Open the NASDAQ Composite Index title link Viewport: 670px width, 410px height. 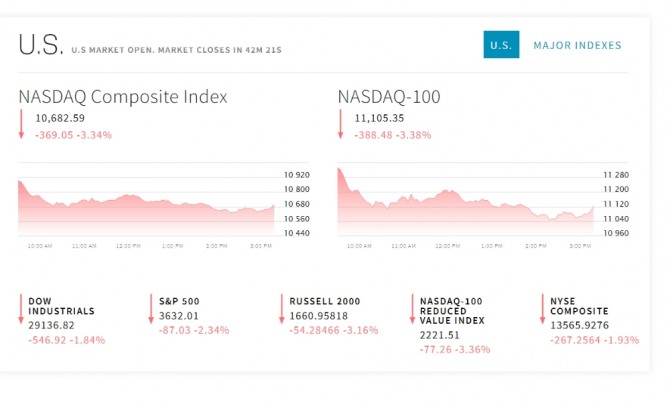(123, 97)
